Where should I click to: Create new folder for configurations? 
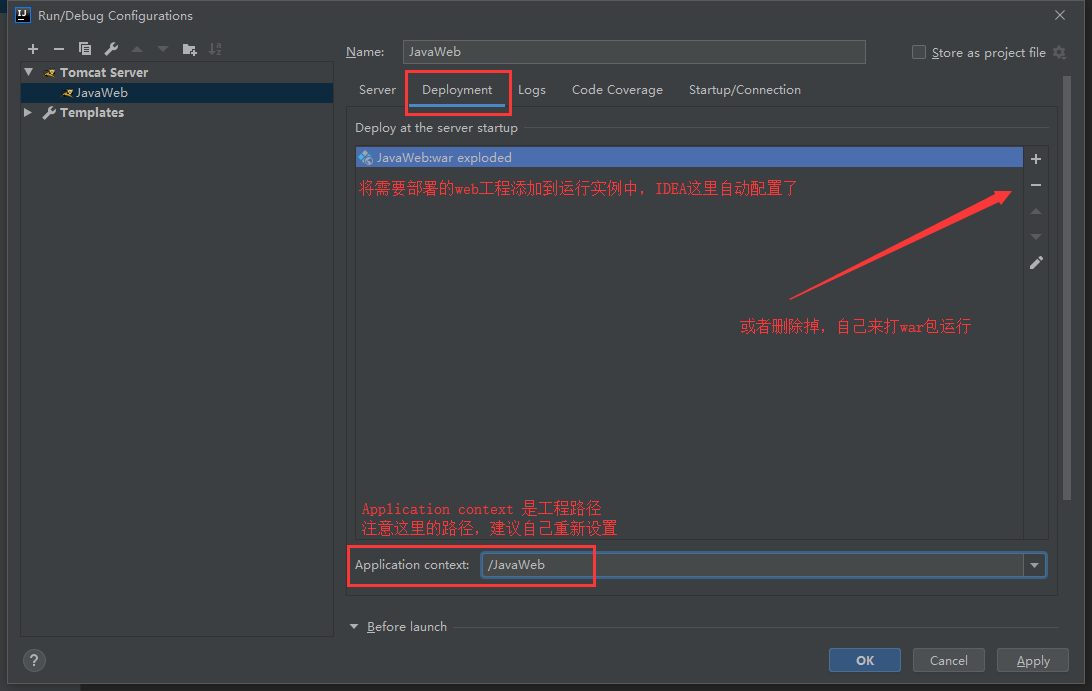click(189, 49)
